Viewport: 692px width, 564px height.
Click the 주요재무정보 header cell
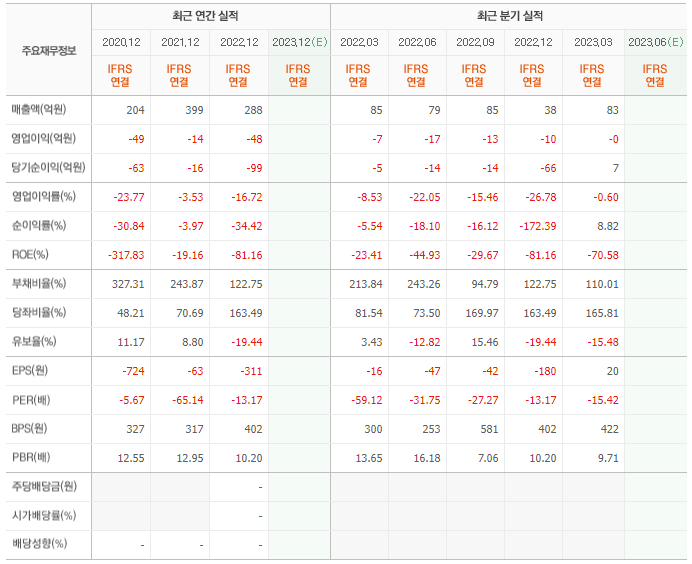click(49, 51)
